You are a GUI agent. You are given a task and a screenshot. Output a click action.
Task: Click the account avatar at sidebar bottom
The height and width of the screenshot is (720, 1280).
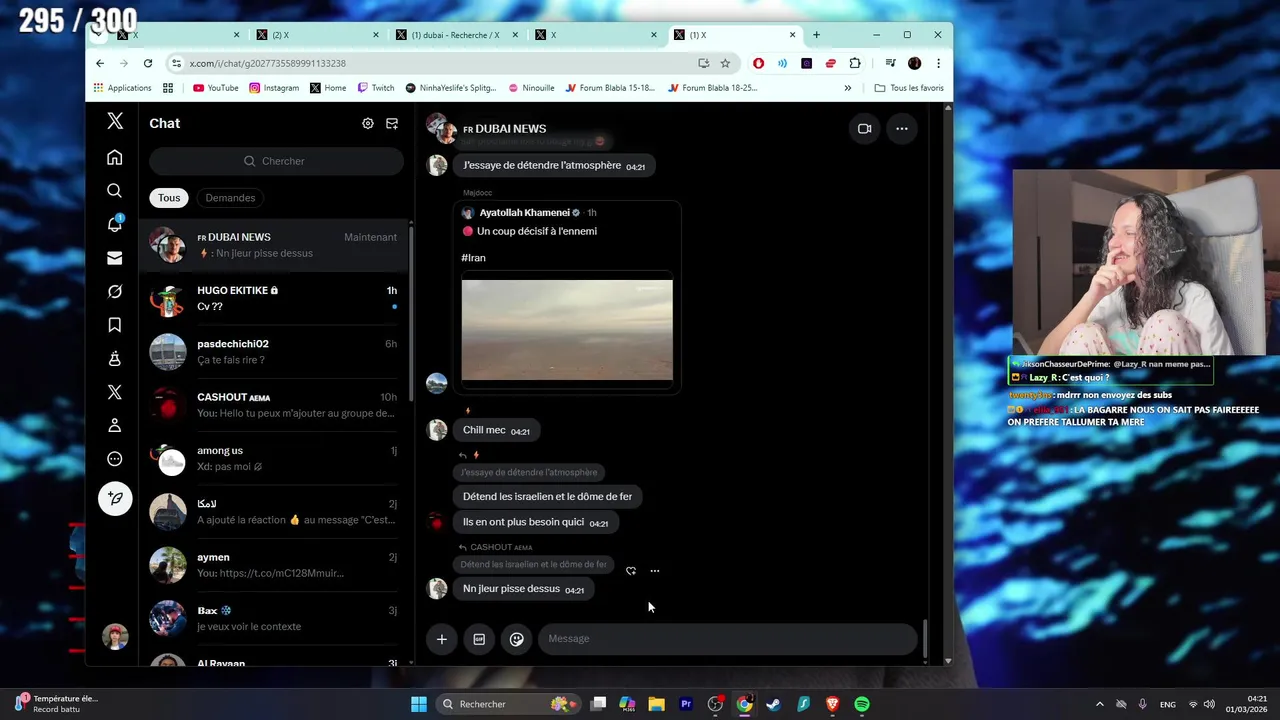[x=115, y=636]
